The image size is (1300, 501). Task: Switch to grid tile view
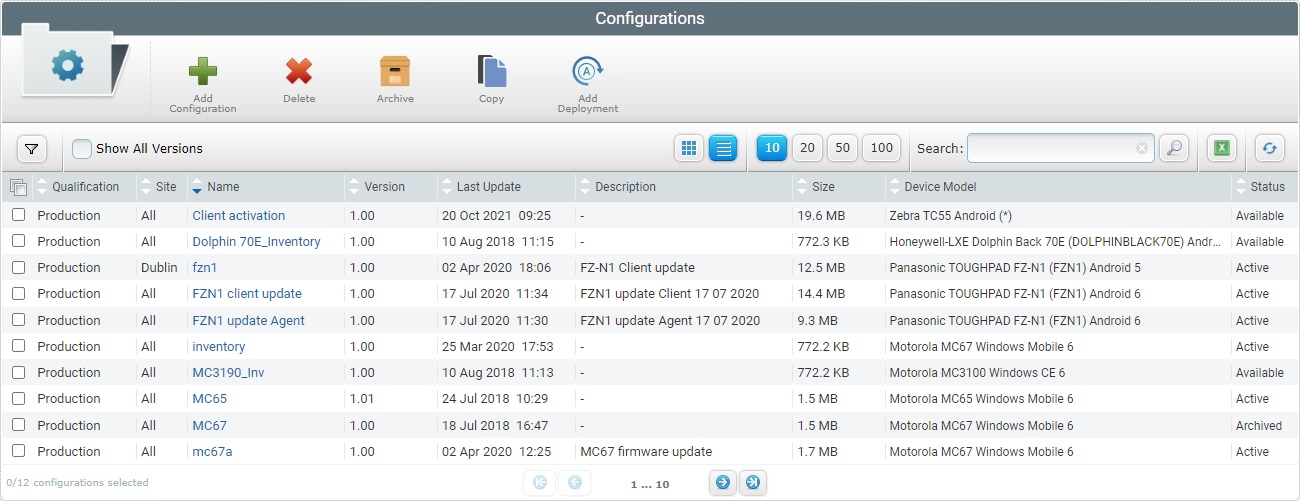pyautogui.click(x=688, y=148)
